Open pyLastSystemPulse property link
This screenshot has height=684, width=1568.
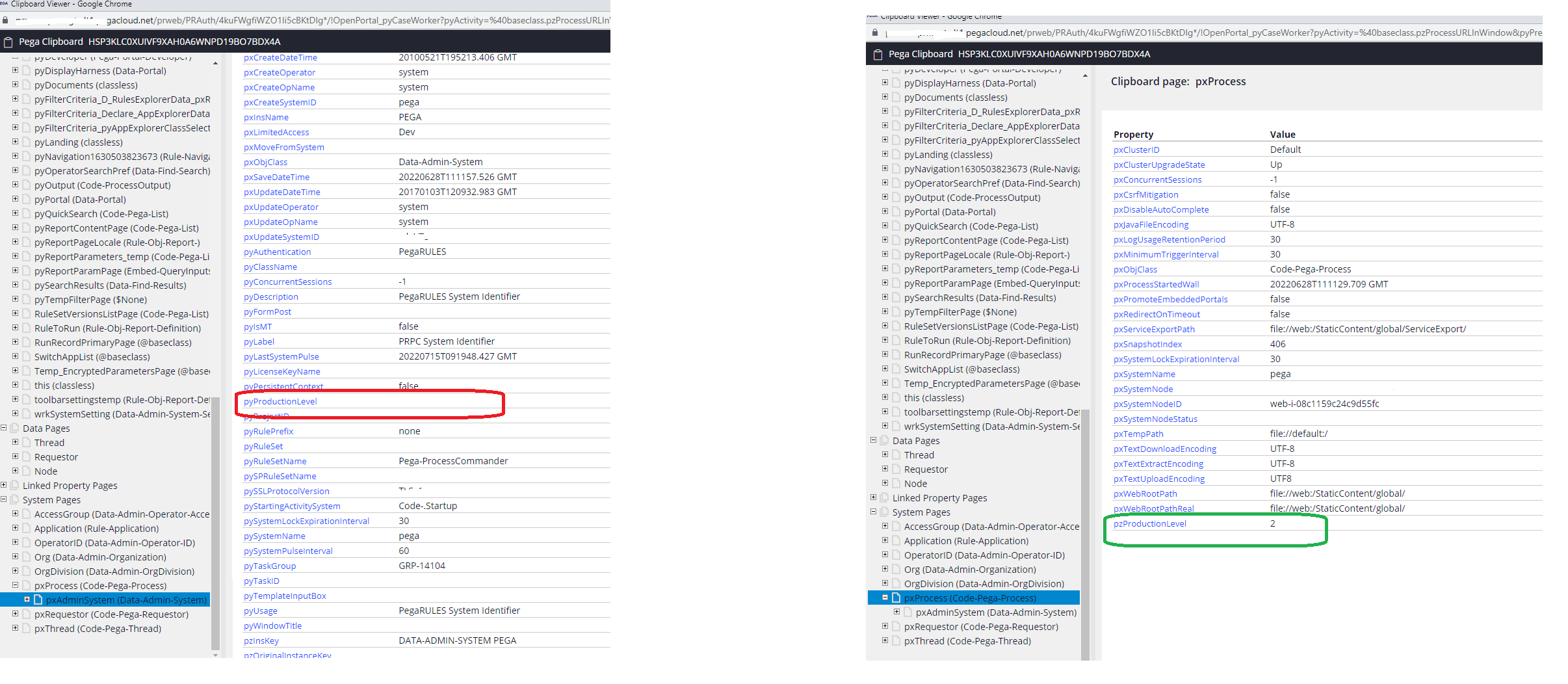(x=281, y=357)
